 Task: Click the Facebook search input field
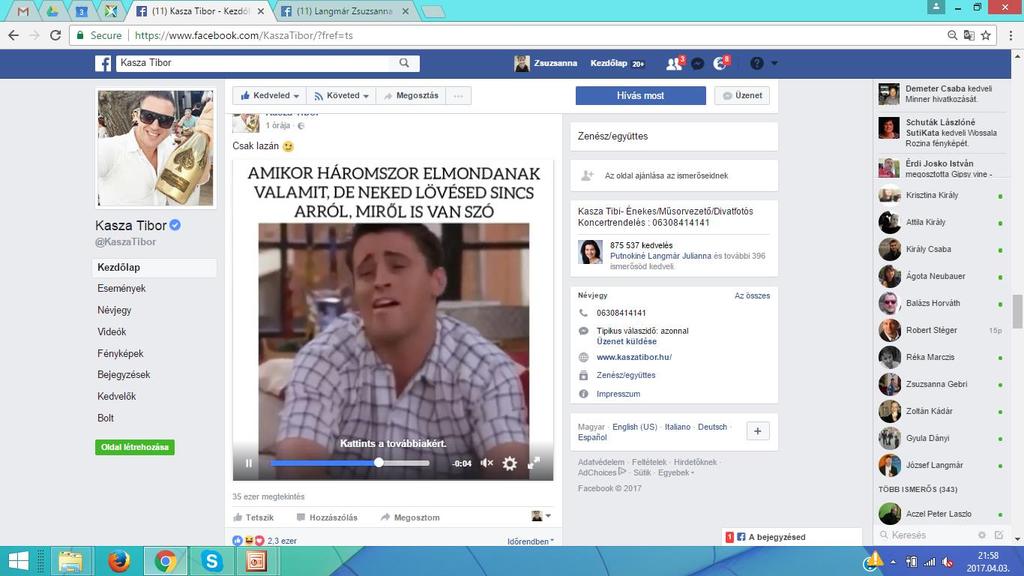click(254, 63)
